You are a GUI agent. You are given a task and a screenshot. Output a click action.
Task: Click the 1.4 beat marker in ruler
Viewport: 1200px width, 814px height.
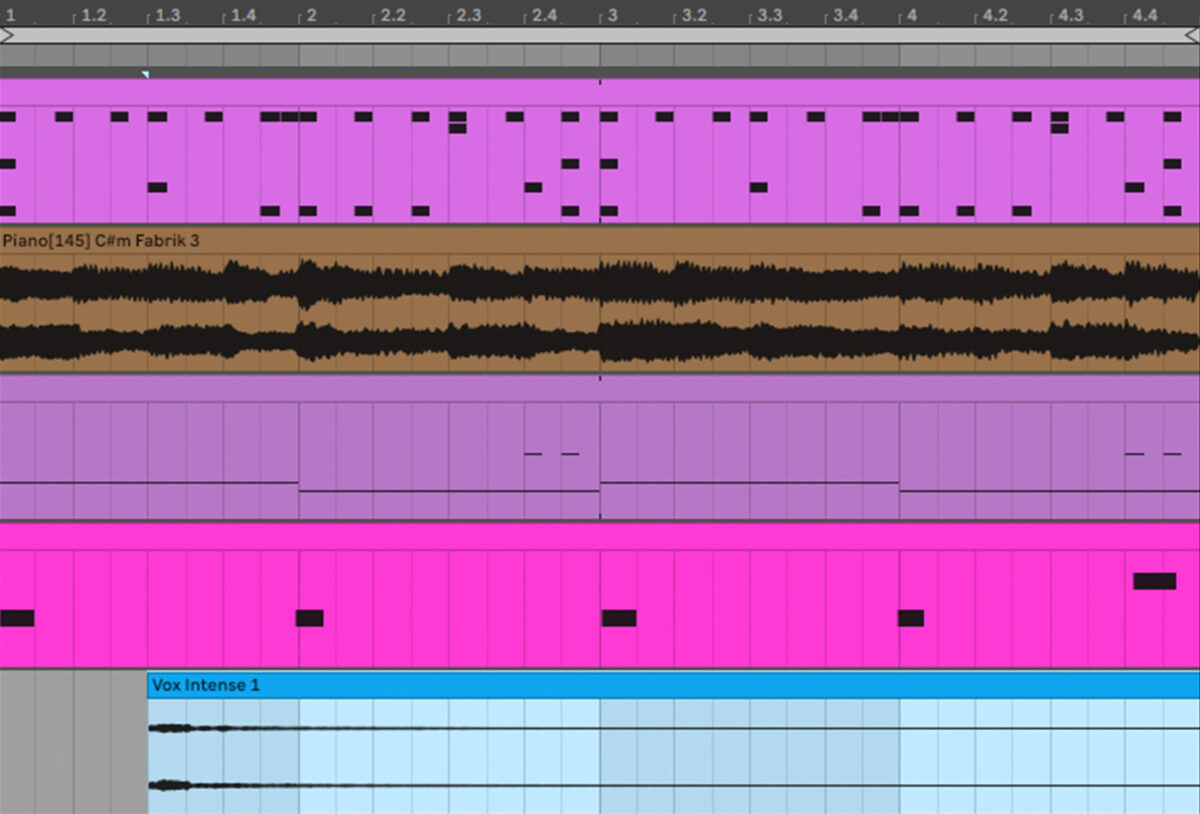point(244,15)
